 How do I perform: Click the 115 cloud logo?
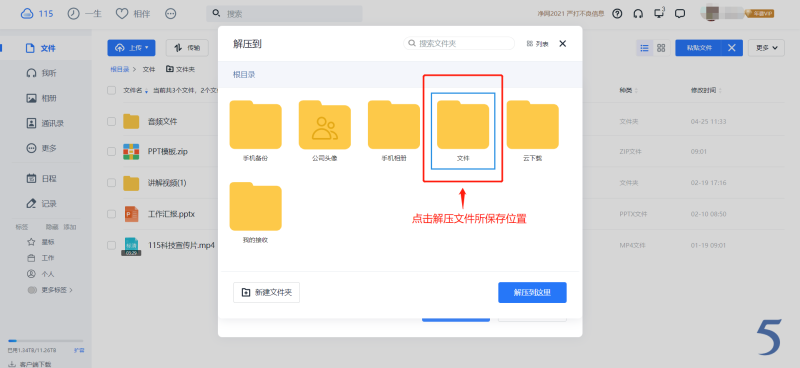[x=37, y=14]
